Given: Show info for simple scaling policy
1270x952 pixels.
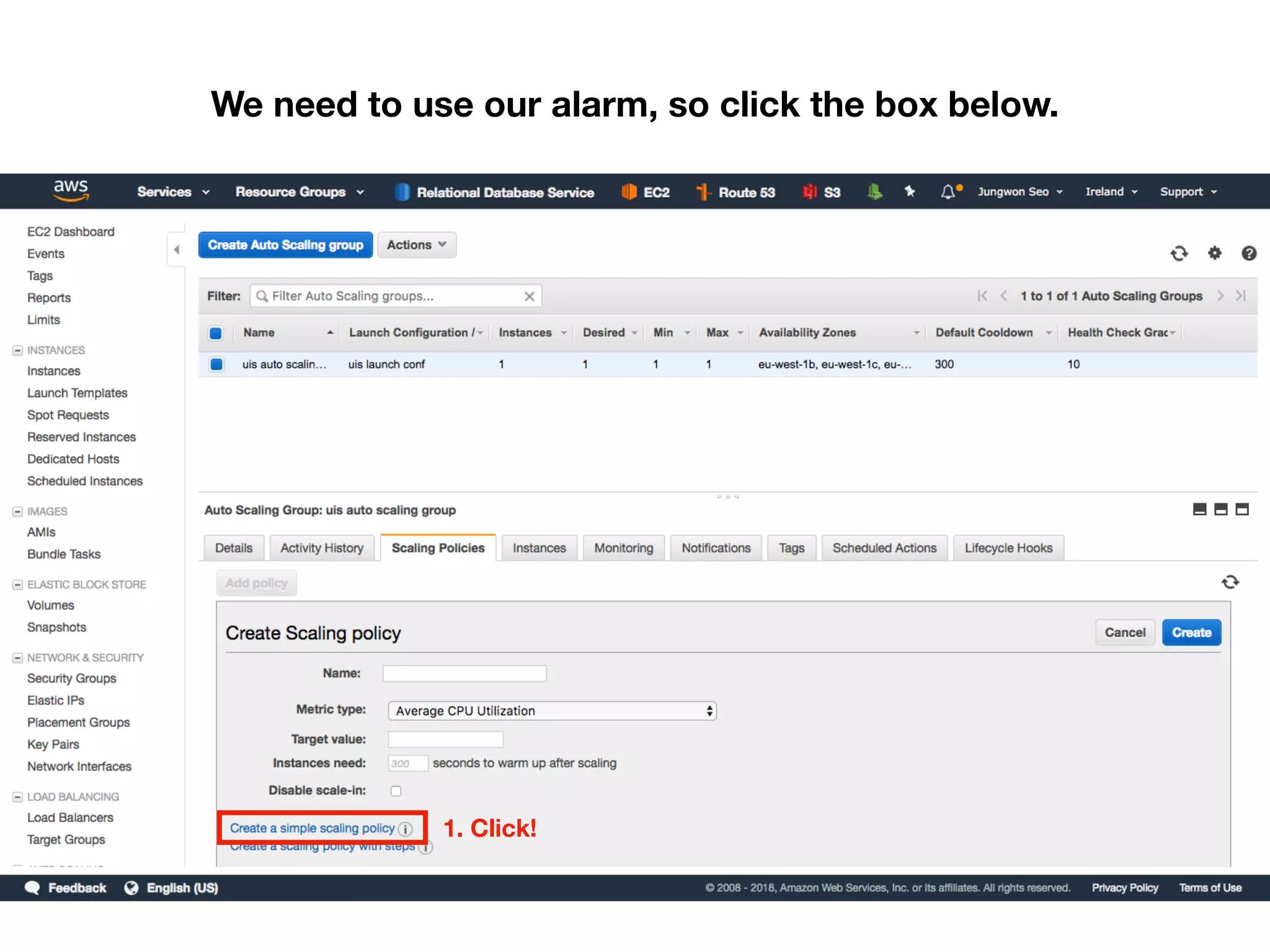Looking at the screenshot, I should tap(406, 829).
